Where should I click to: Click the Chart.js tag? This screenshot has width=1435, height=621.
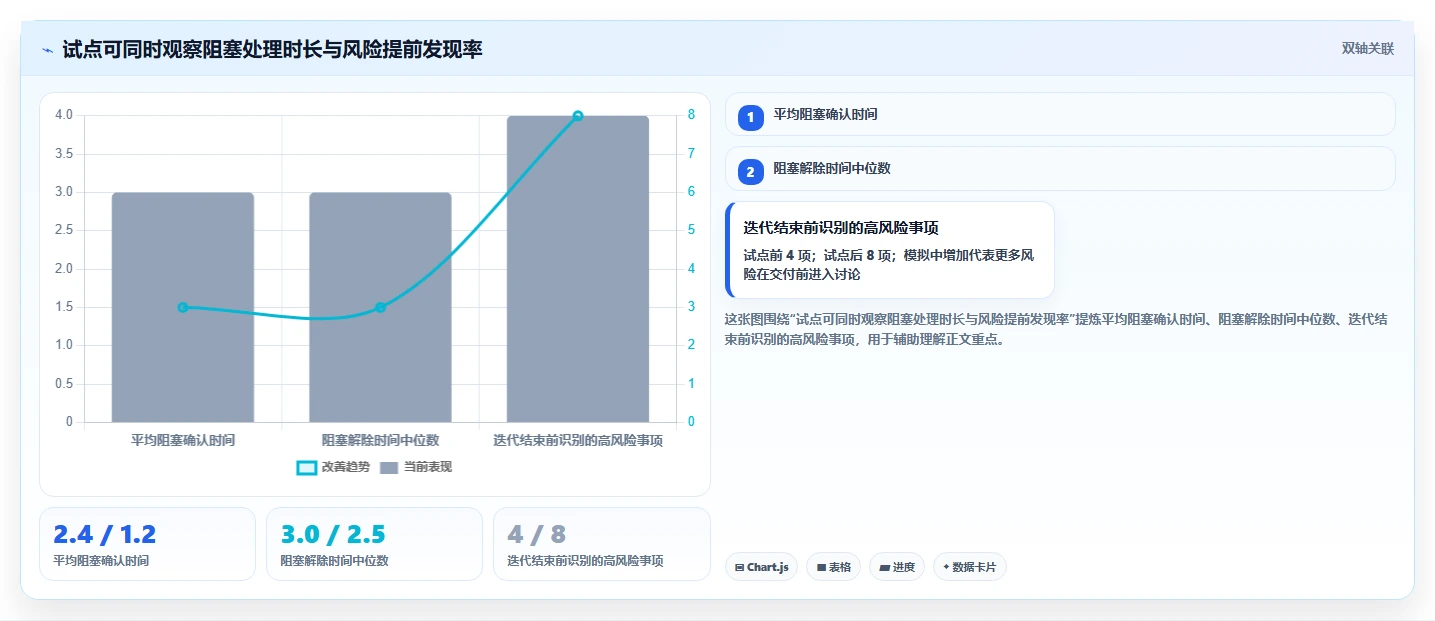coord(761,567)
